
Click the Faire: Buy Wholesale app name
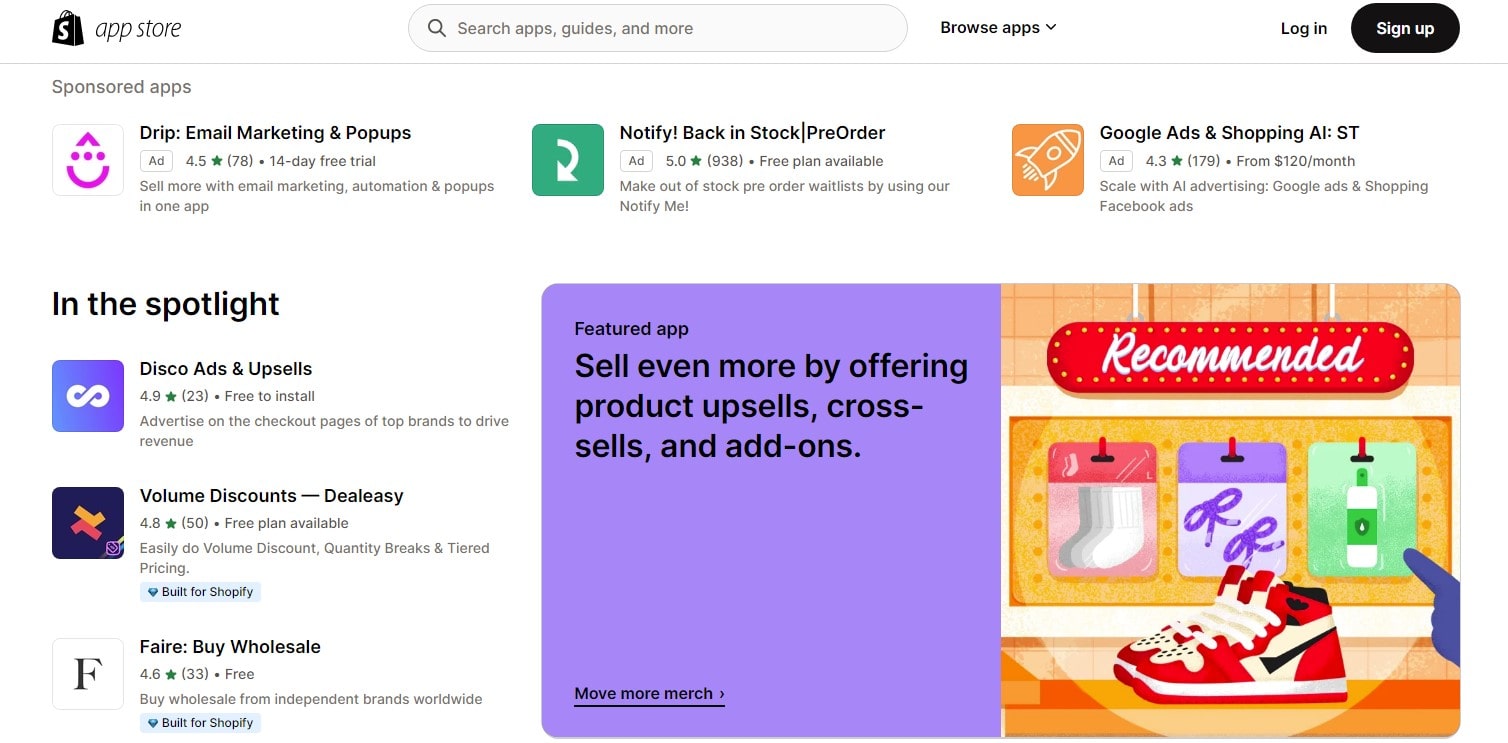pos(230,647)
